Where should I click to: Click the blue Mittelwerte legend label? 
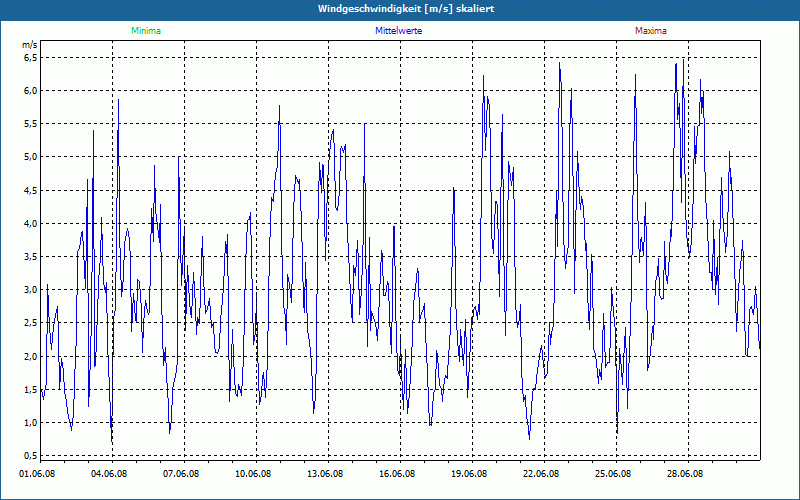click(398, 31)
